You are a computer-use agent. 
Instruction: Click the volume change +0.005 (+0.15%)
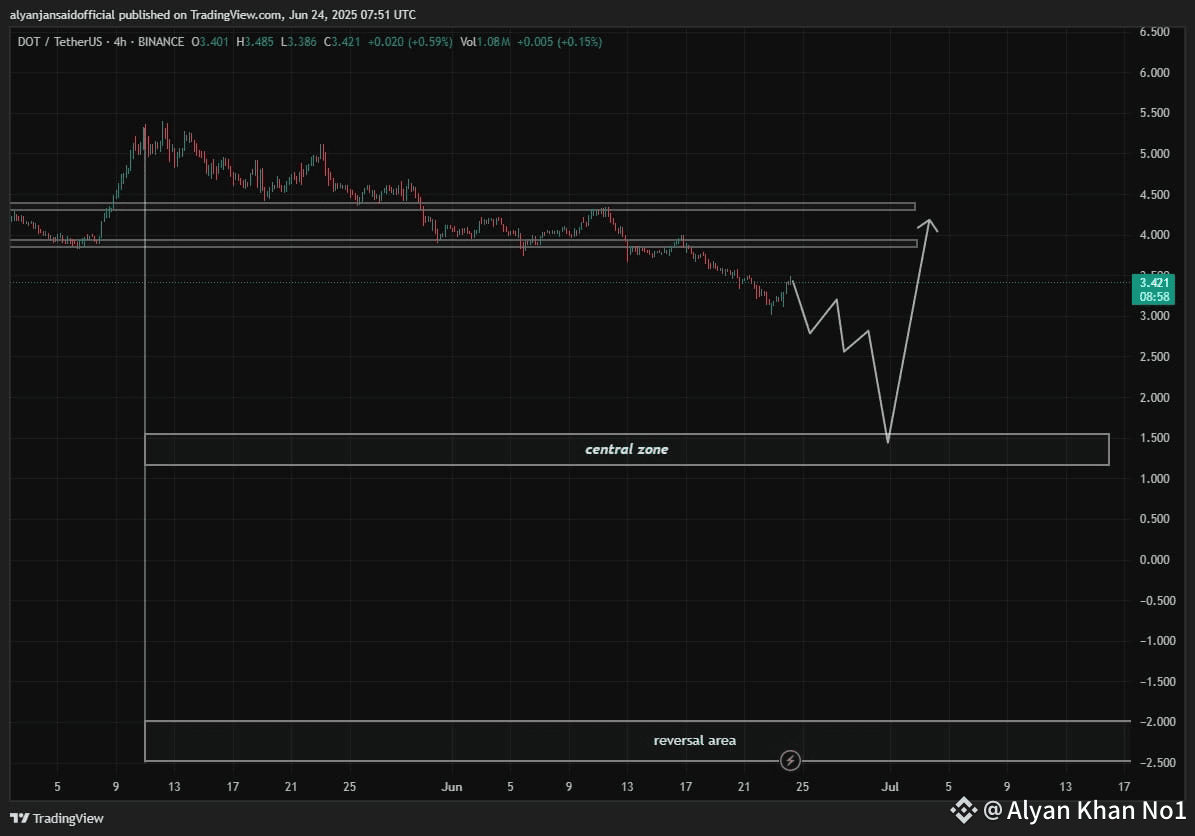point(559,42)
